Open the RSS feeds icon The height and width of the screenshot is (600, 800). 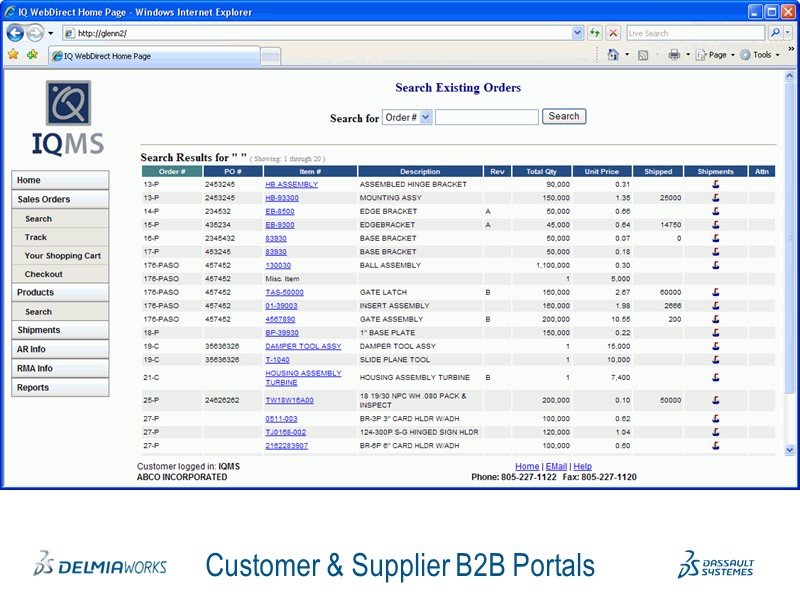(642, 53)
